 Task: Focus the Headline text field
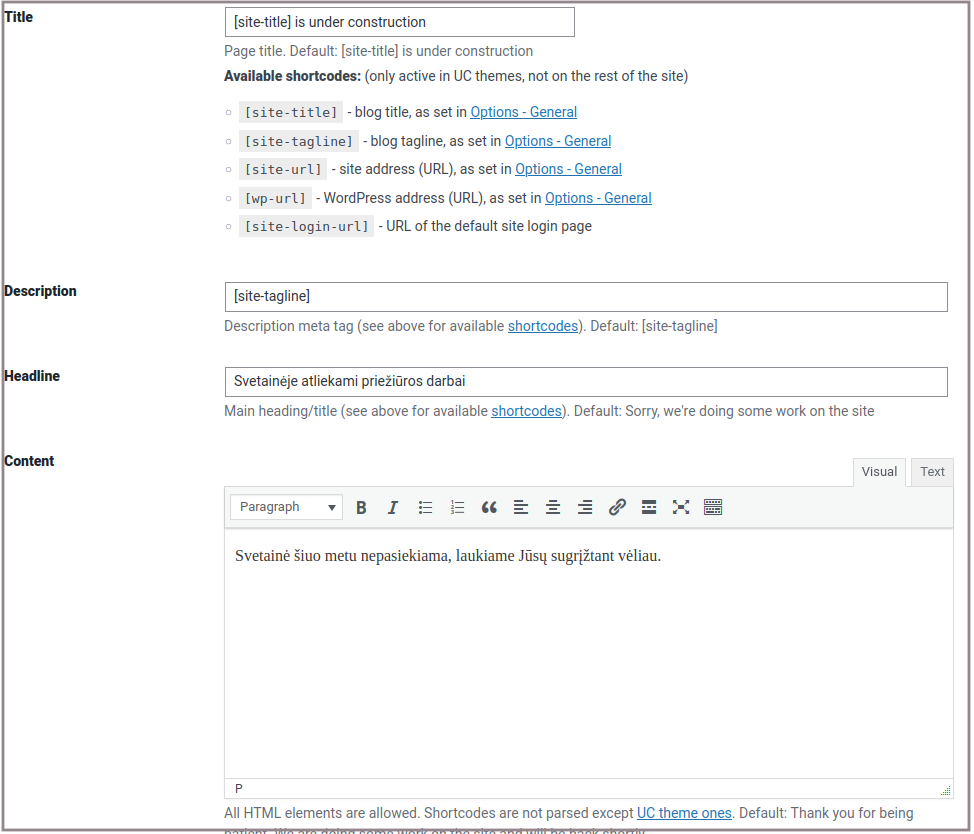(x=585, y=382)
